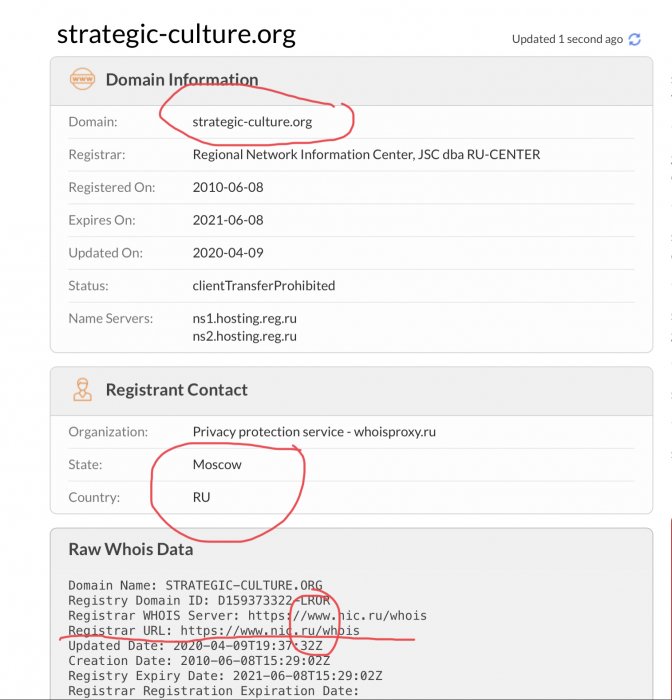
Task: Click the strategic-culture.org page title
Action: tap(176, 34)
